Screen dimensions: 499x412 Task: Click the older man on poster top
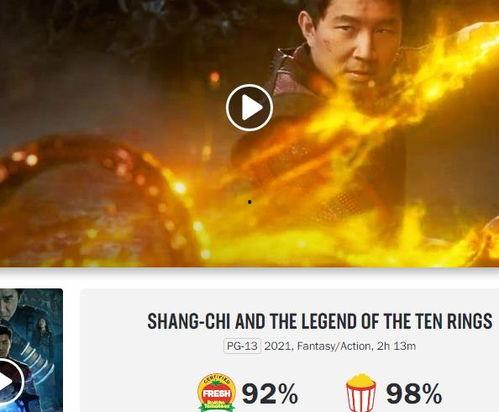coord(9,305)
